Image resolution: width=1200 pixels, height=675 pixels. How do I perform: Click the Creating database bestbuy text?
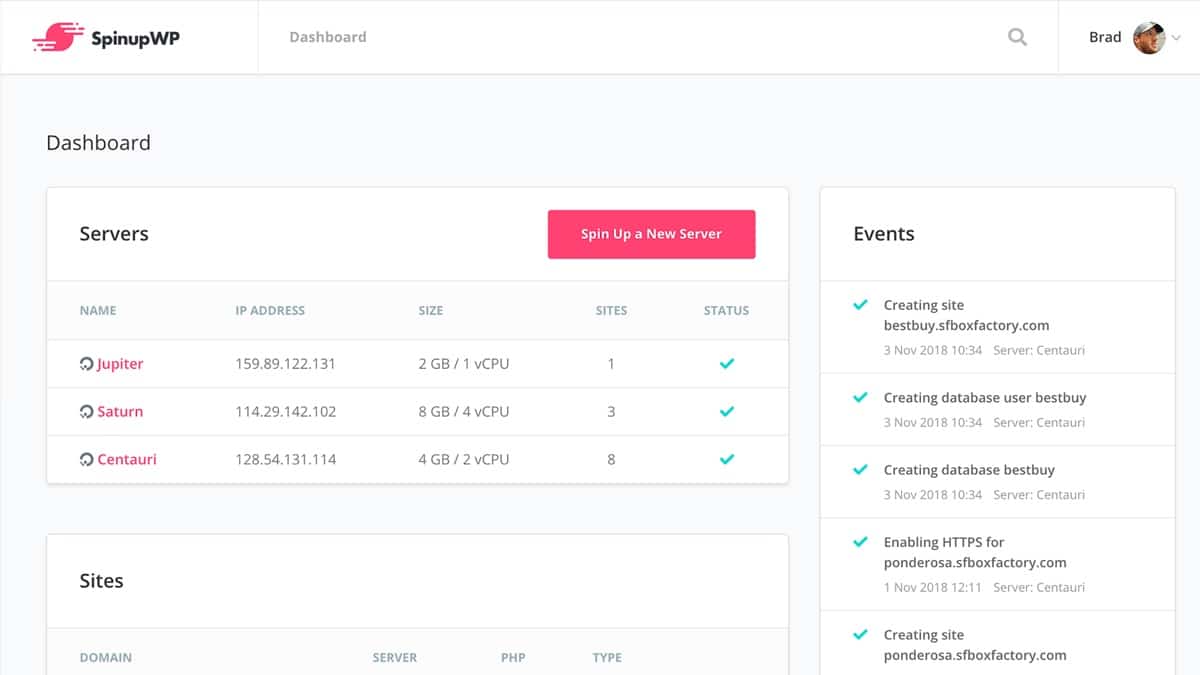tap(969, 469)
